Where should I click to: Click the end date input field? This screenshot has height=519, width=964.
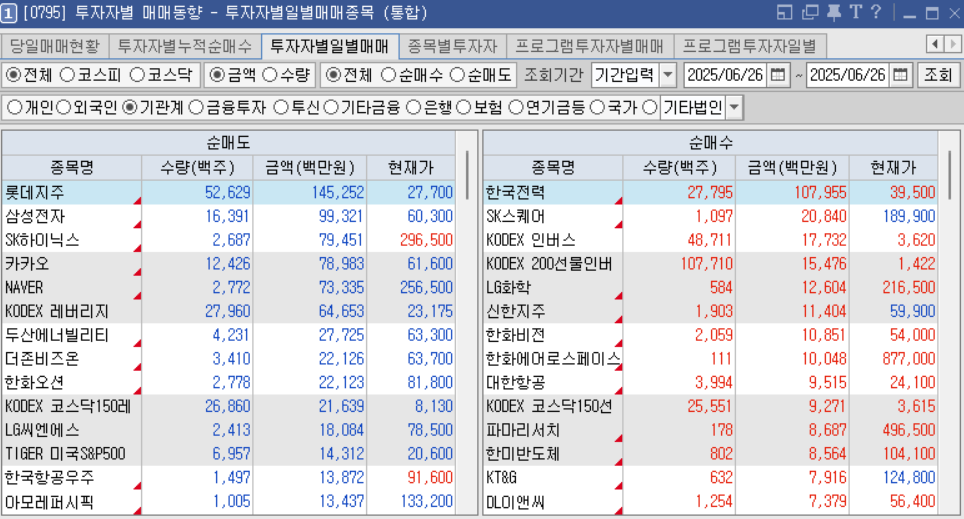848,75
